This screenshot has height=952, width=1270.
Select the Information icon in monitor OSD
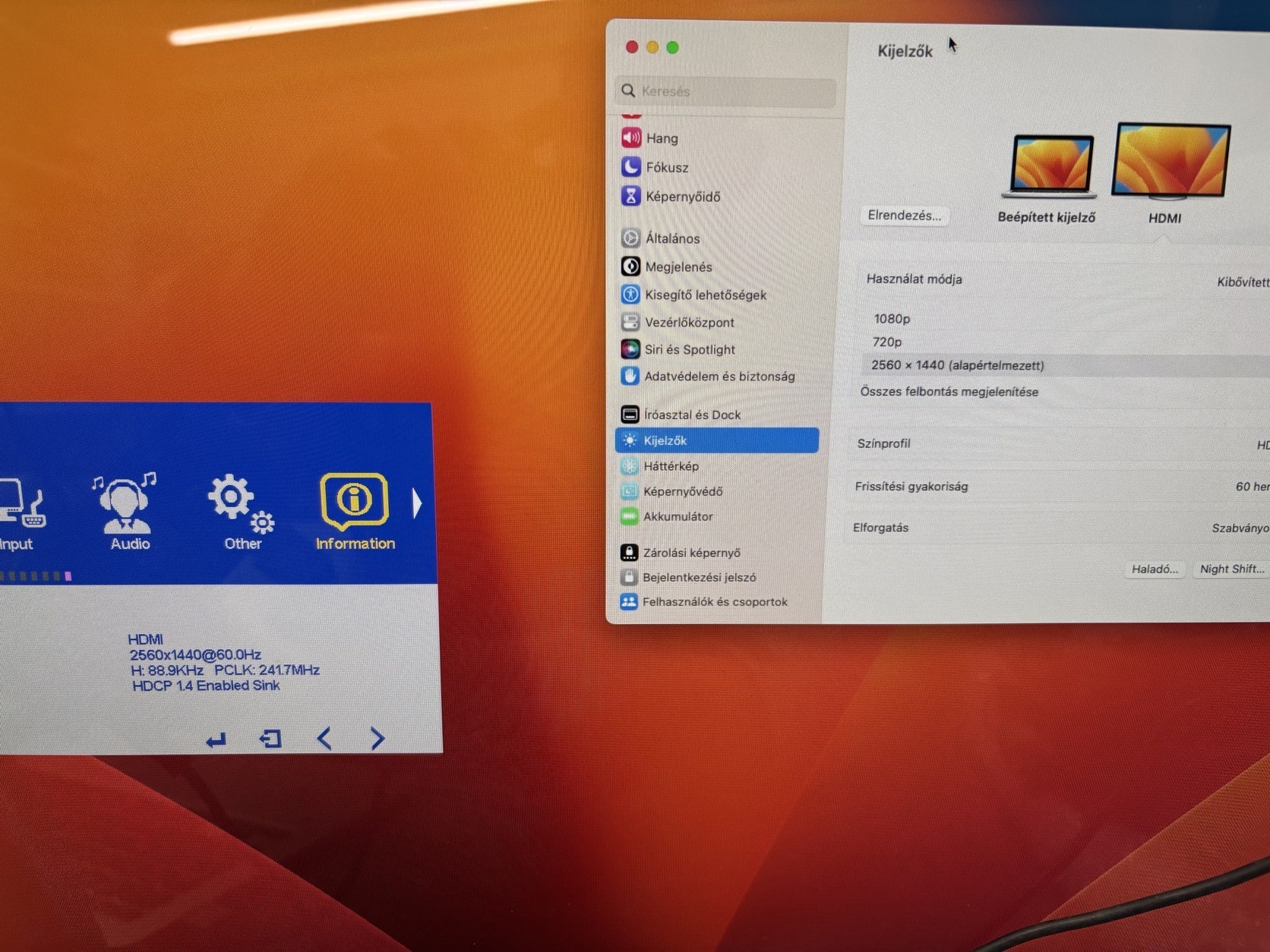pyautogui.click(x=355, y=501)
